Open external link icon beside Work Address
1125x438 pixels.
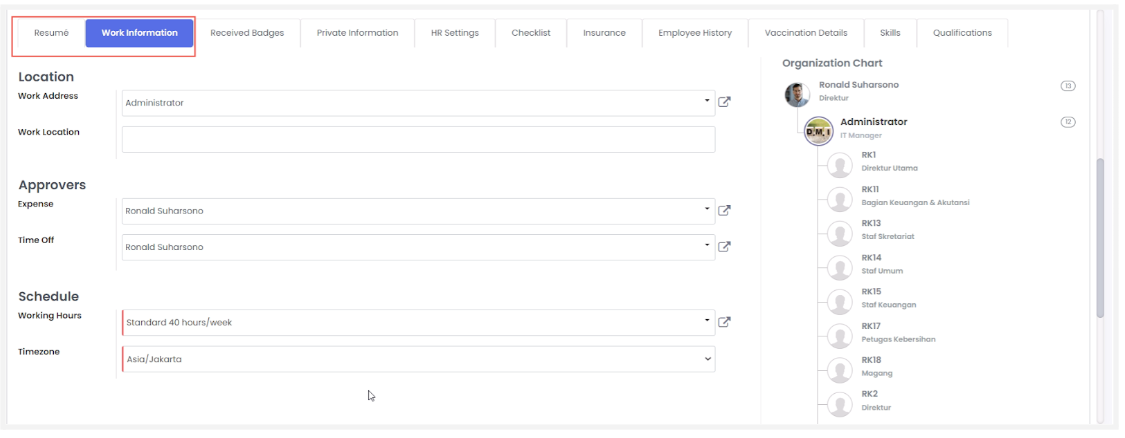click(725, 102)
